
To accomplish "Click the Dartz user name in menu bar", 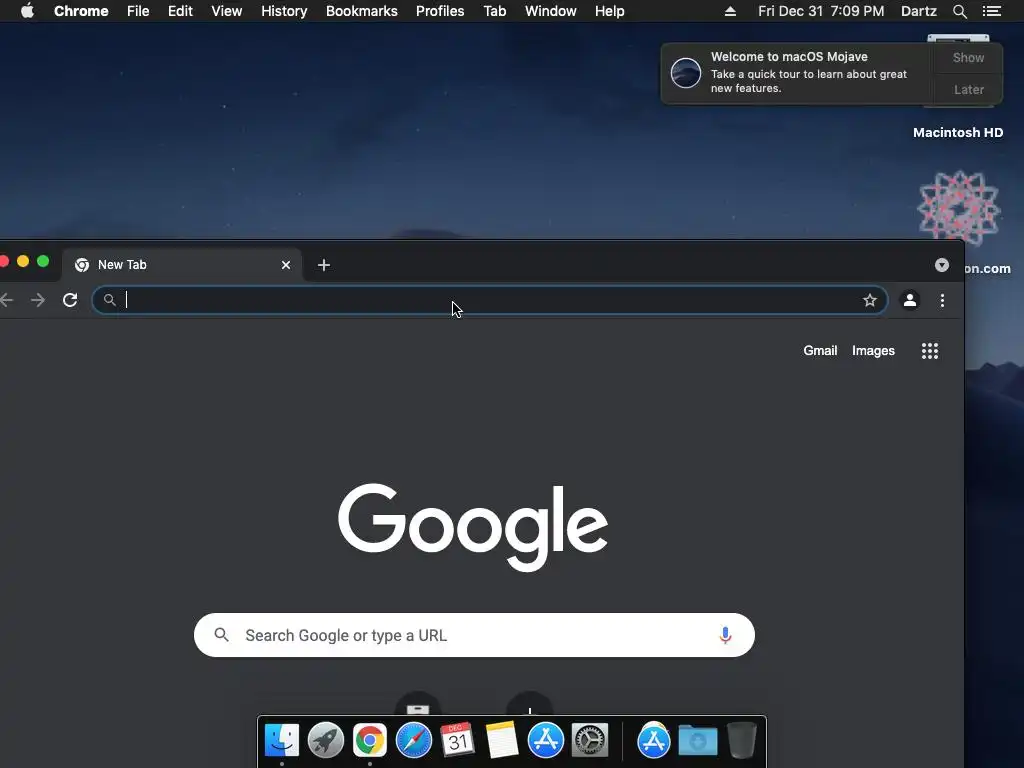I will (918, 11).
